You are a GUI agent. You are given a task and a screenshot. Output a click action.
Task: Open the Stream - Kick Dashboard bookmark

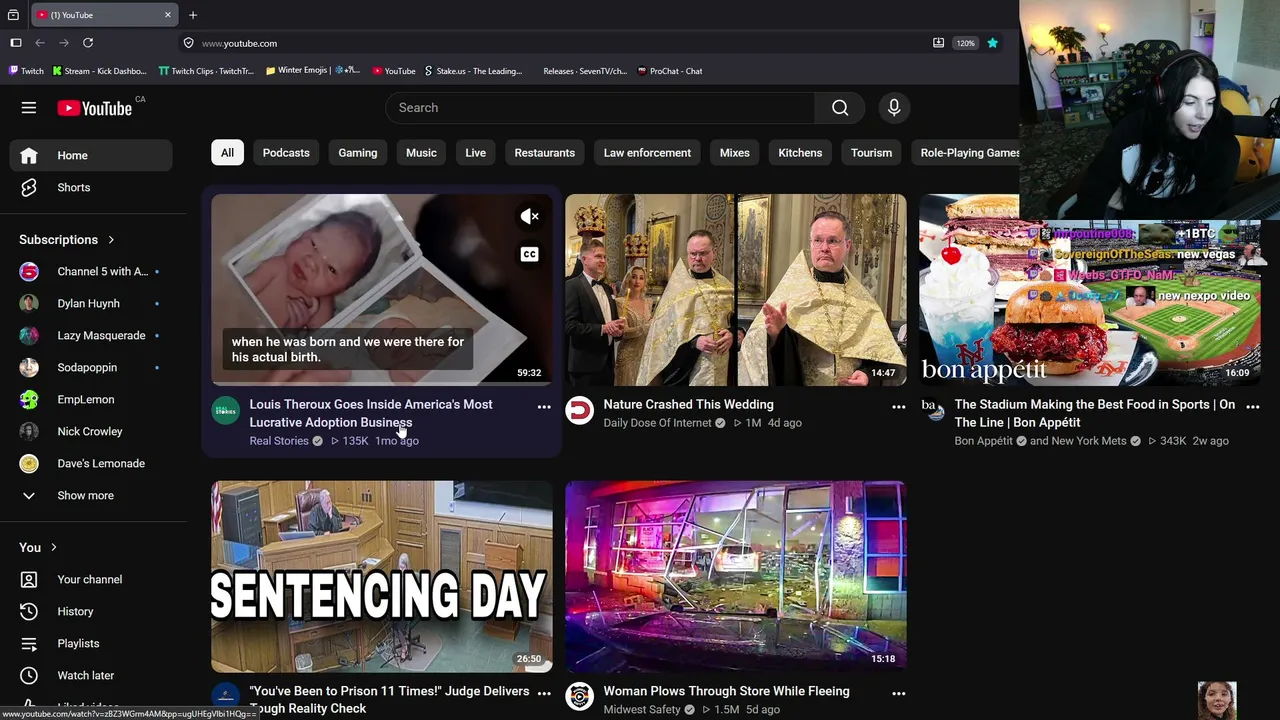click(99, 71)
